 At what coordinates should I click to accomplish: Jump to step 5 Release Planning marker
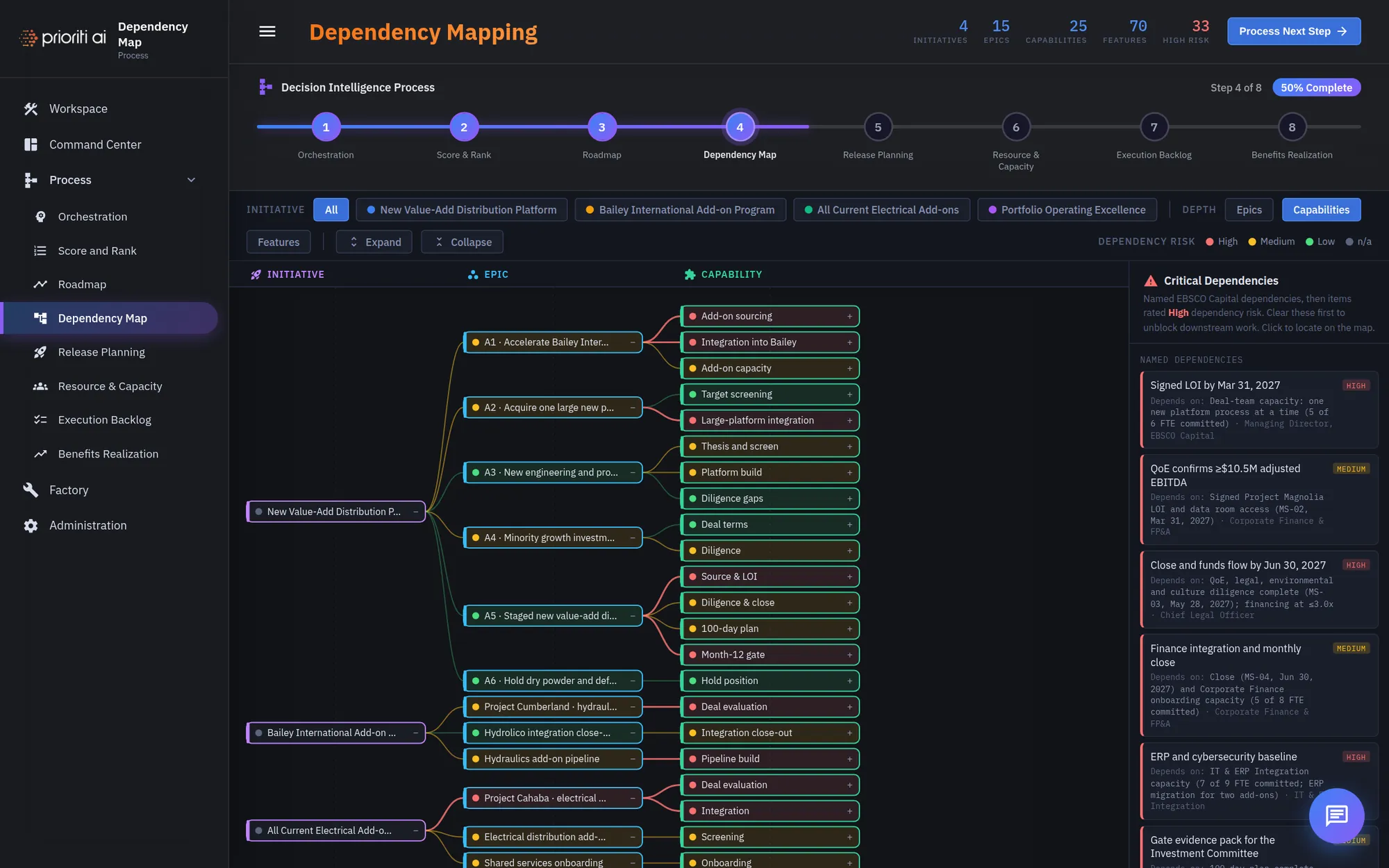click(878, 127)
